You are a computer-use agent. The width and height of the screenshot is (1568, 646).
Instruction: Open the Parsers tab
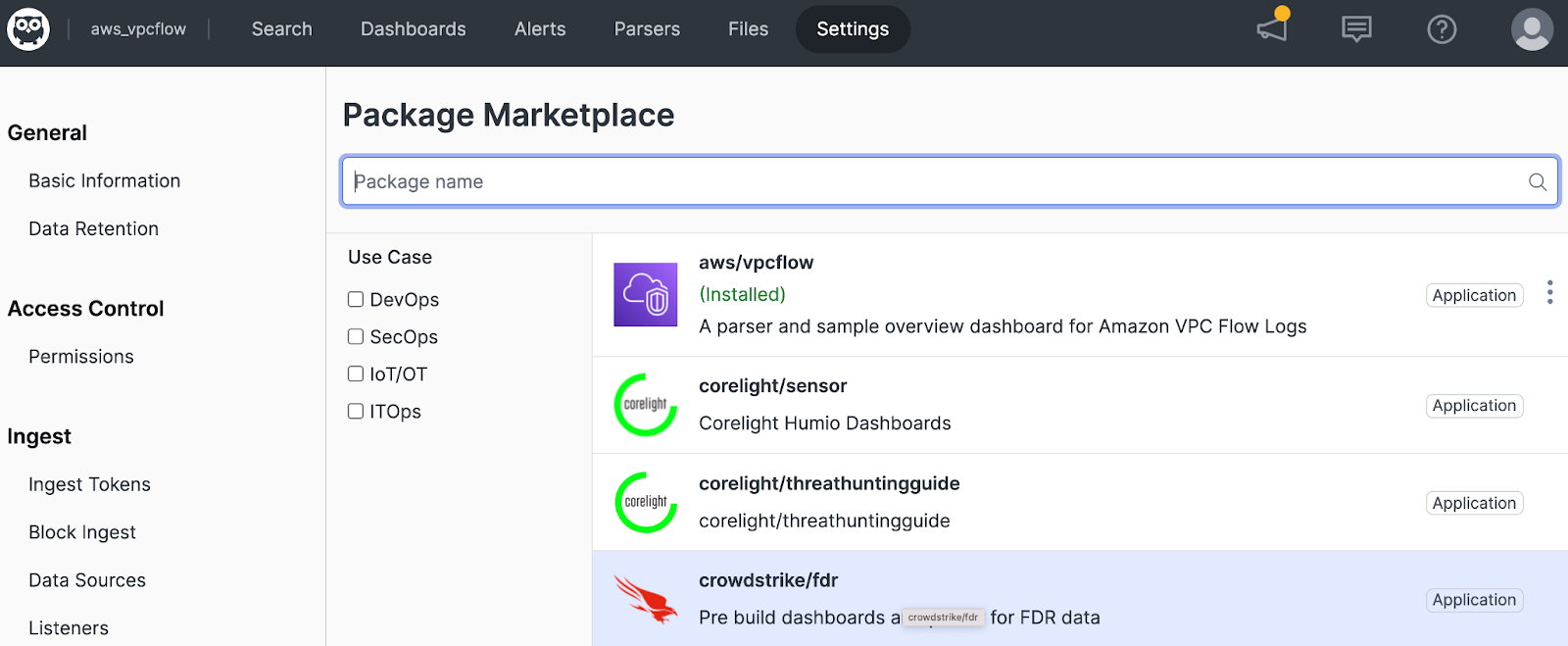click(647, 29)
